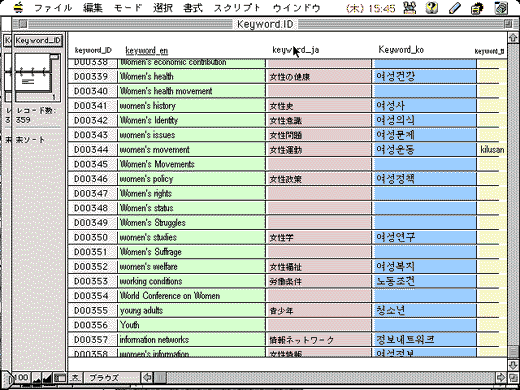
Task: Click the menu bar clock showing 15:45
Action: pyautogui.click(x=371, y=8)
